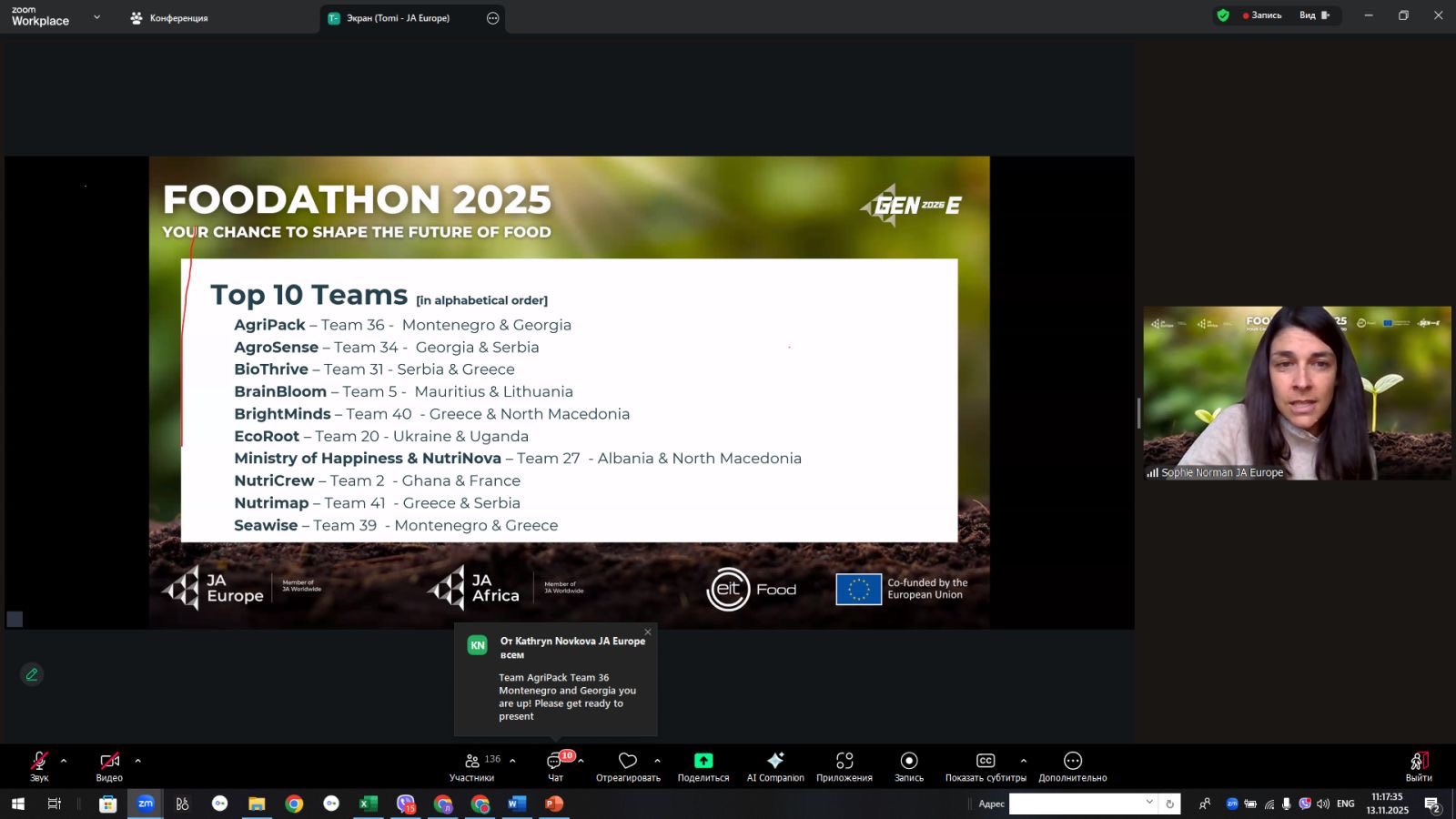Open the Вид view layout menu
This screenshot has width=1456, height=819.
[x=1314, y=15]
